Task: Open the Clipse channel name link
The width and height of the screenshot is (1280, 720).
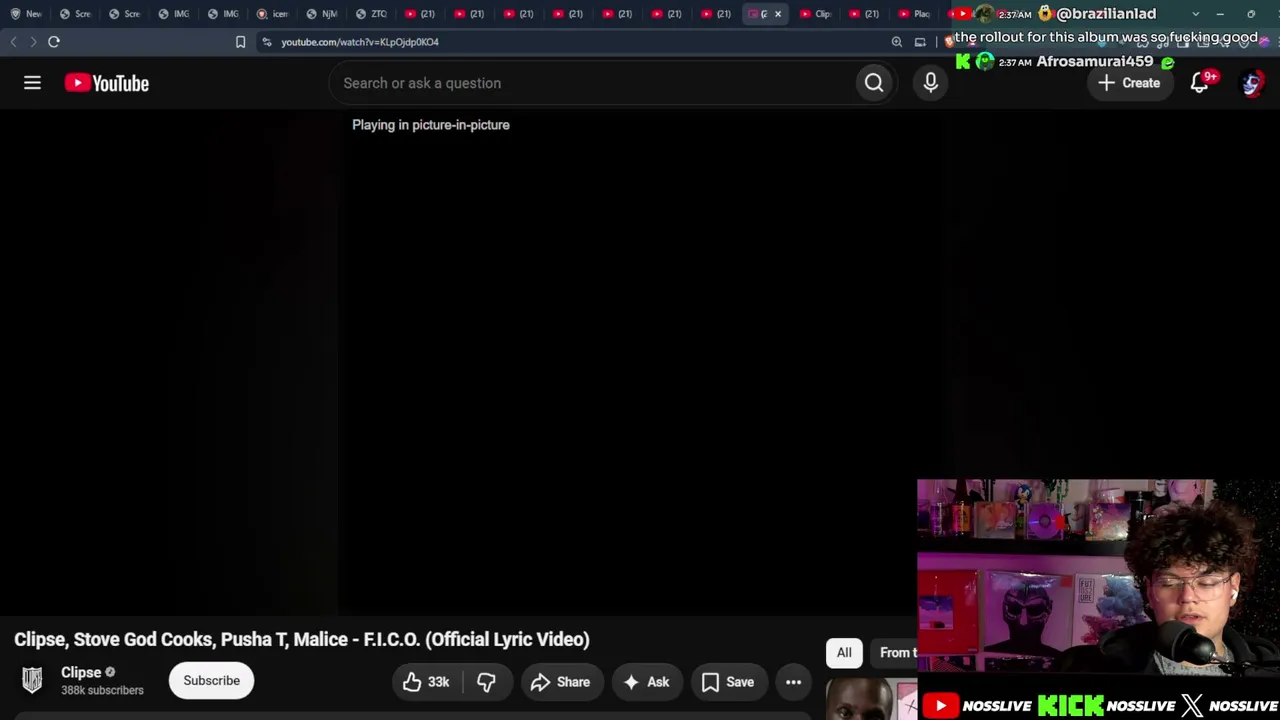Action: click(x=81, y=672)
